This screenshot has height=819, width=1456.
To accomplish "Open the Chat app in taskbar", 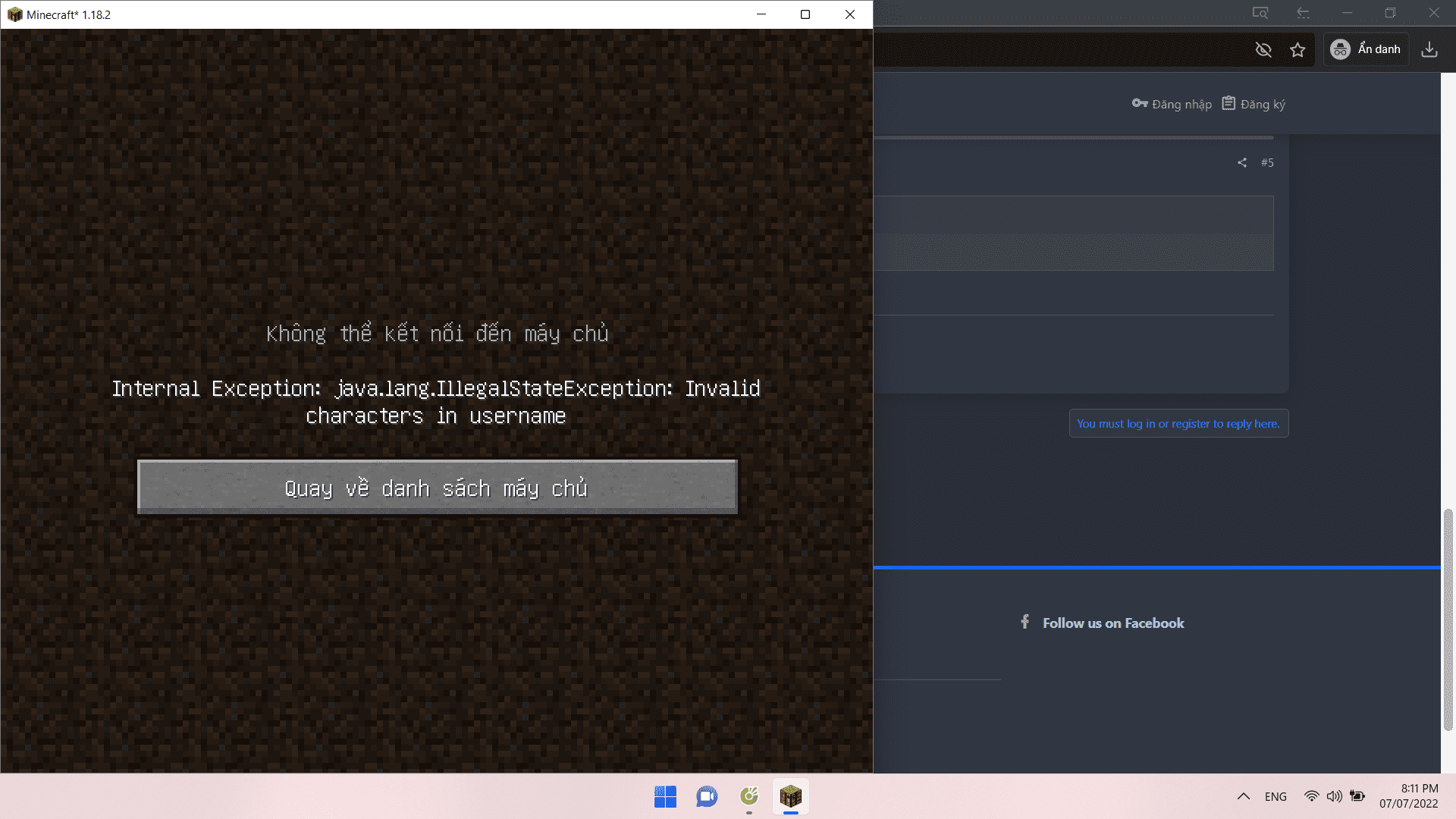I will pos(707,796).
